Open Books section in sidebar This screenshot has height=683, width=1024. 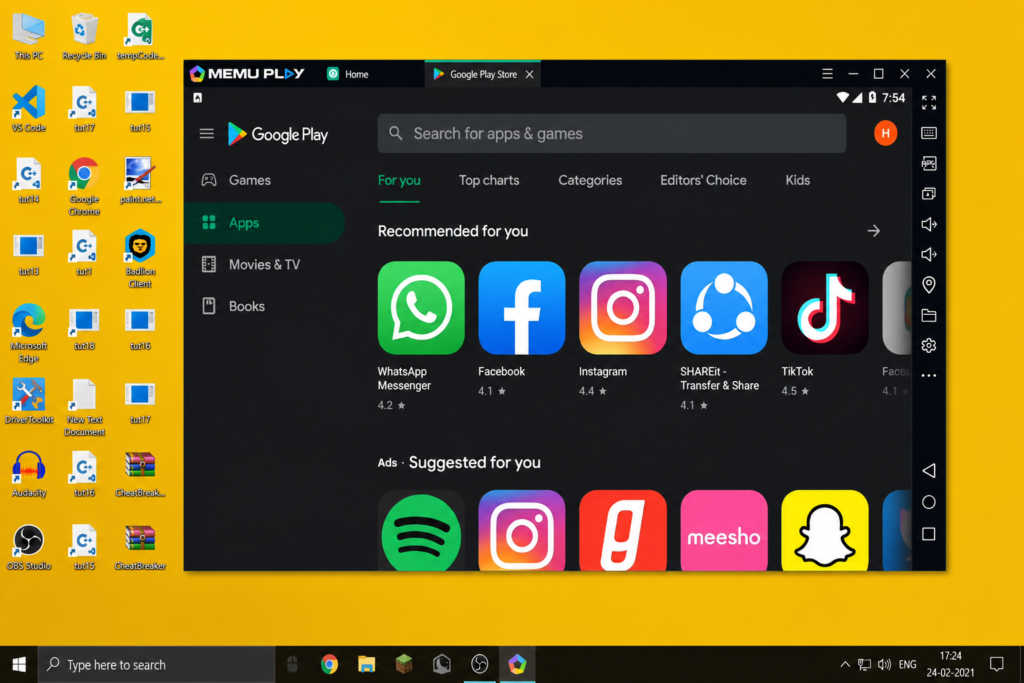pyautogui.click(x=264, y=306)
